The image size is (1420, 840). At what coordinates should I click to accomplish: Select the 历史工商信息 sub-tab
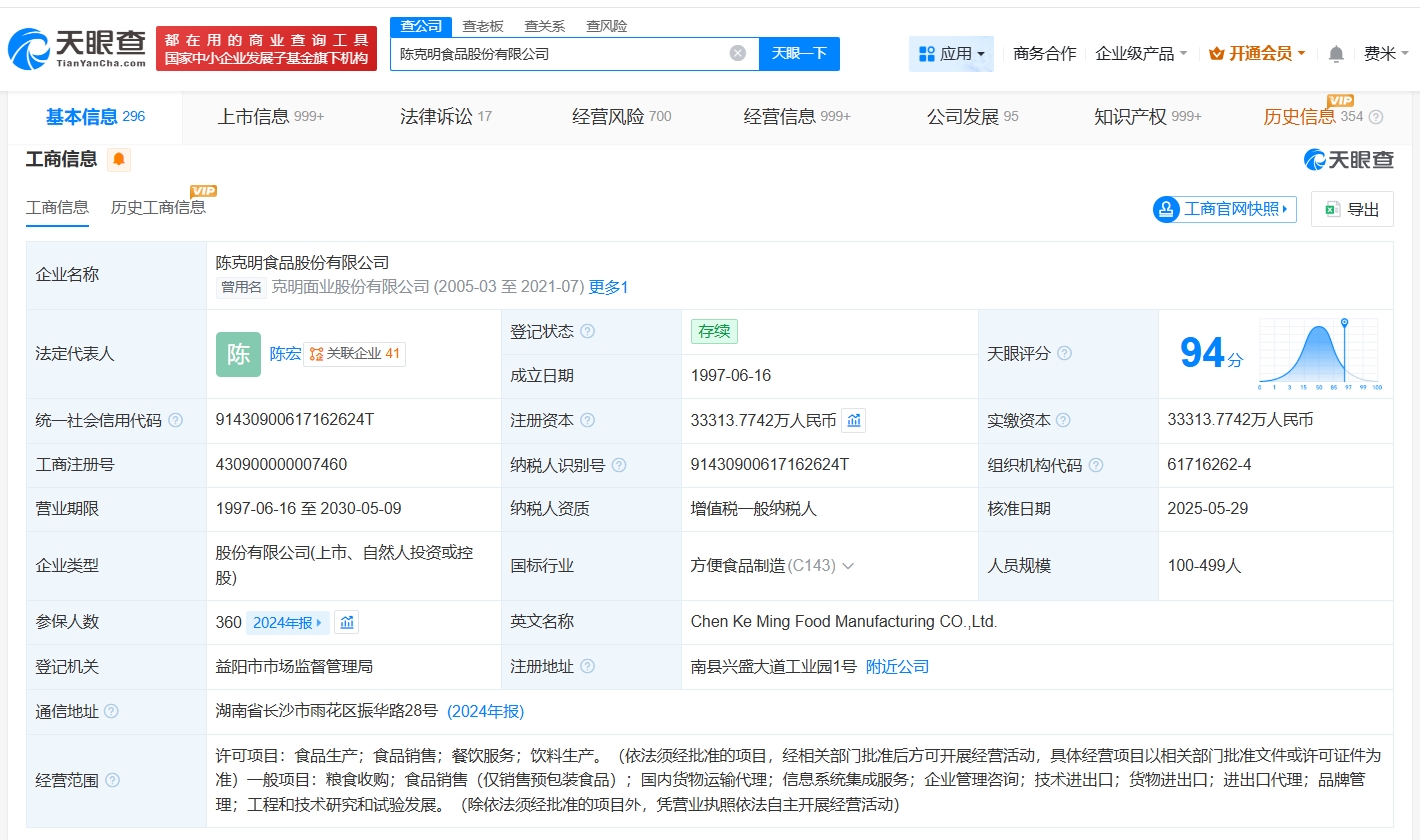159,208
